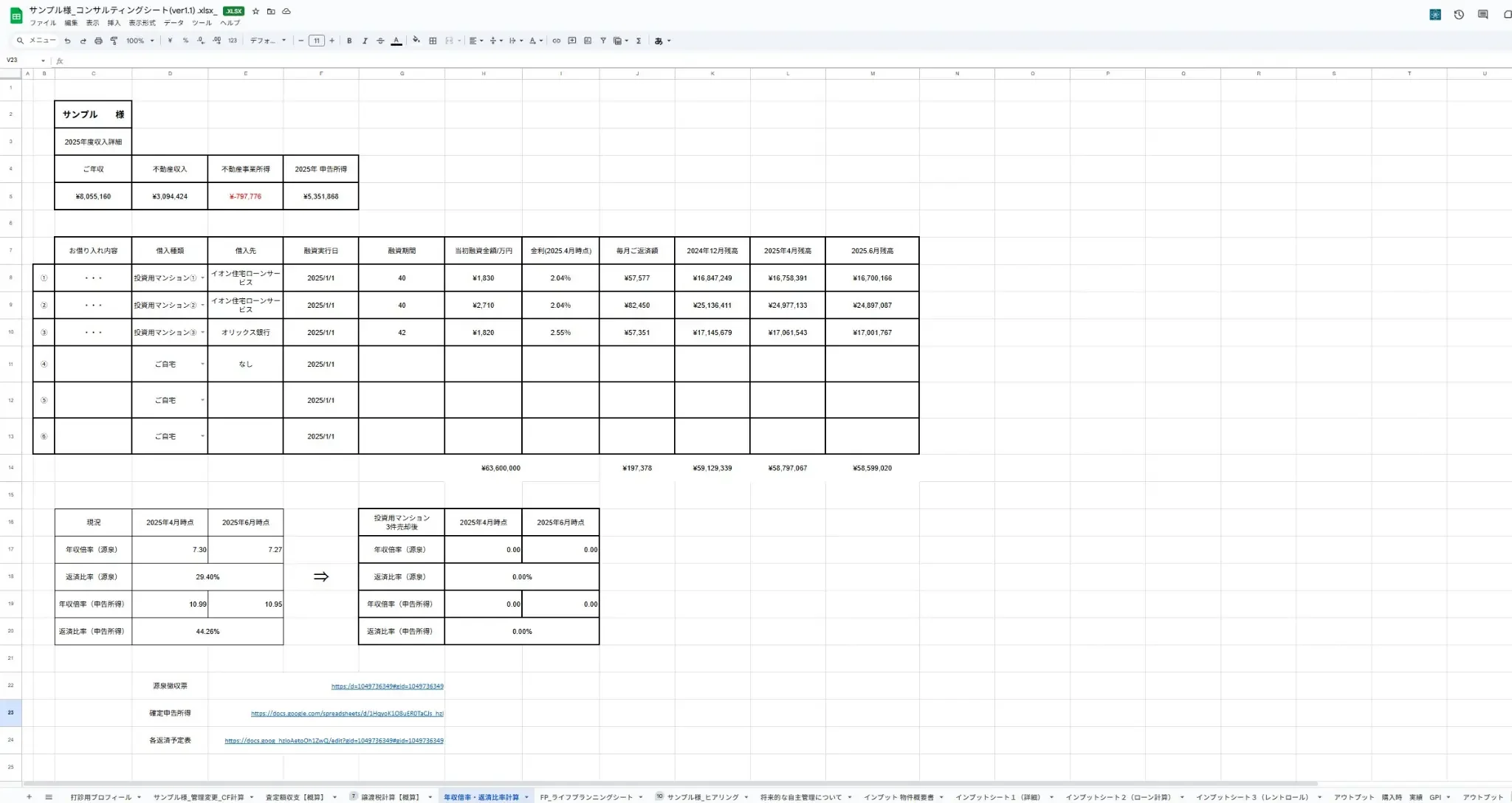Screen dimensions: 1512x803
Task: Toggle strikethrough formatting
Action: tap(380, 41)
